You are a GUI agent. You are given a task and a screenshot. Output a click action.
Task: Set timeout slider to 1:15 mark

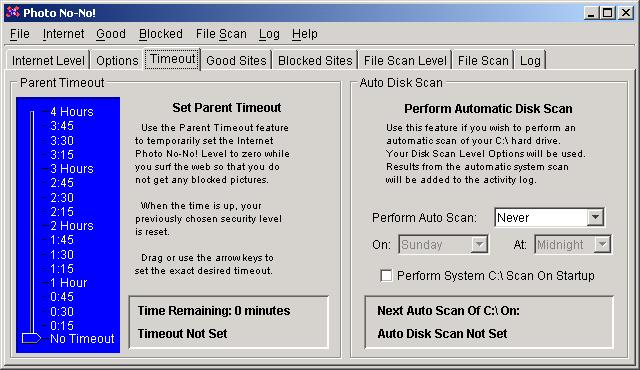click(62, 269)
